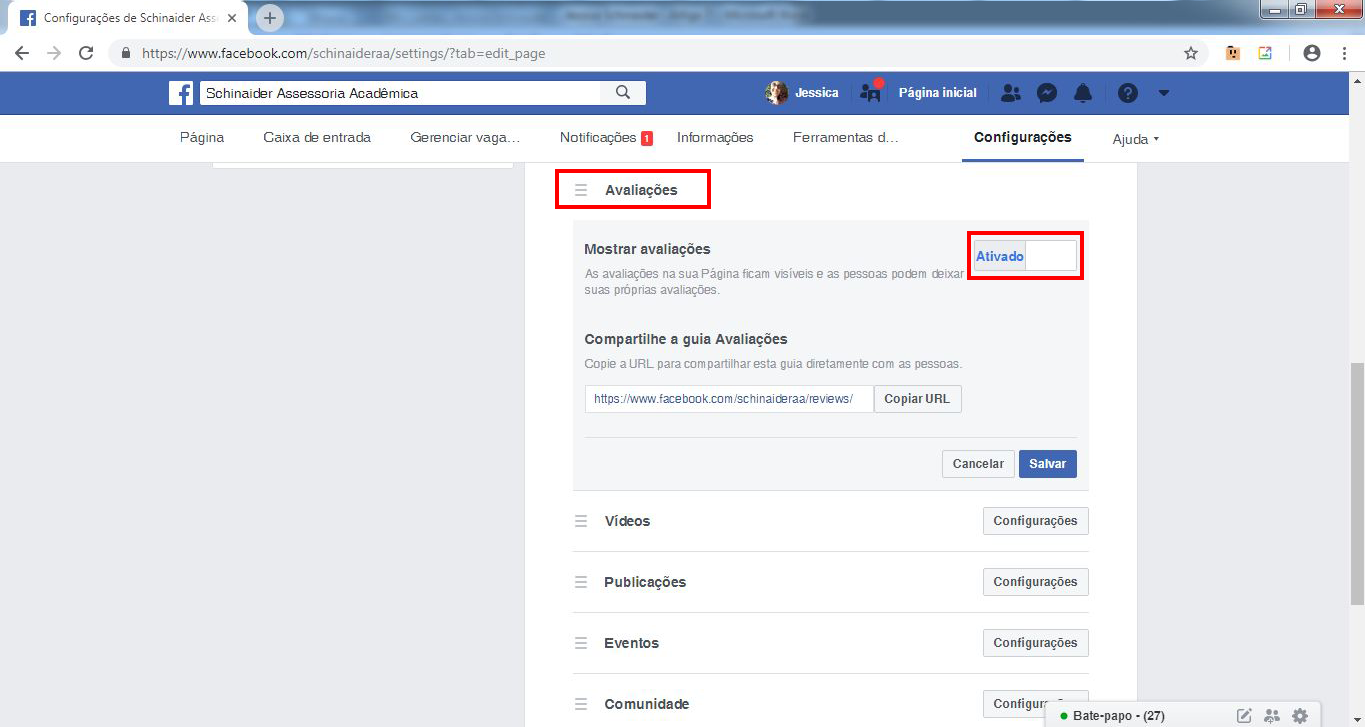Image resolution: width=1365 pixels, height=727 pixels.
Task: Click the first orange extension icon
Action: [x=1233, y=53]
